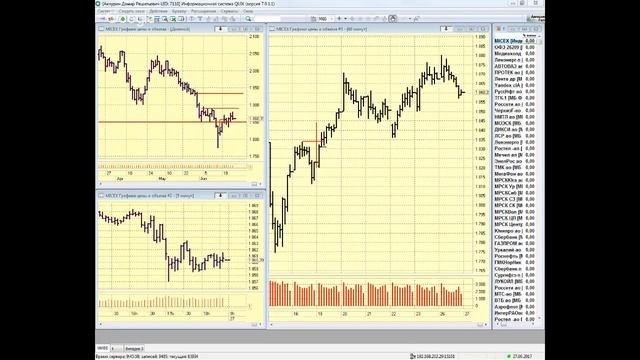This screenshot has width=640, height=360.
Task: Select the Yandex clA row
Action: tap(515, 85)
